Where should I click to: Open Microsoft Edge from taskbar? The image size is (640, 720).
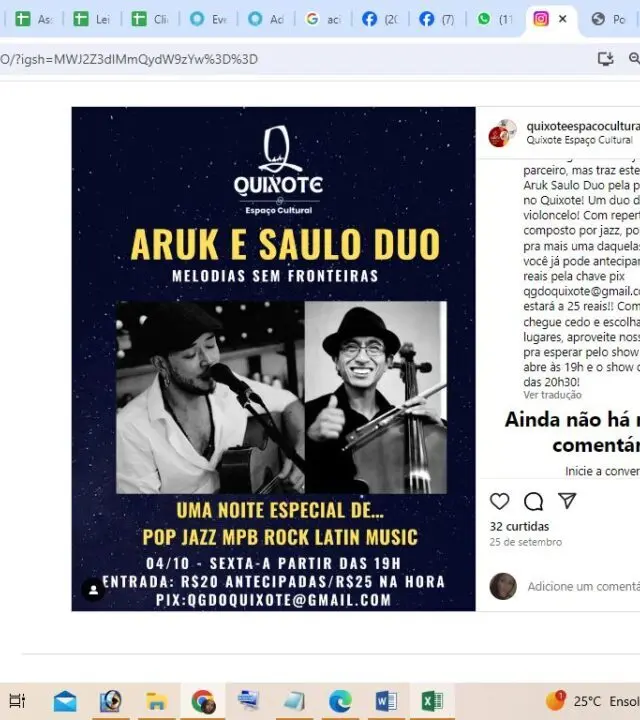(340, 702)
